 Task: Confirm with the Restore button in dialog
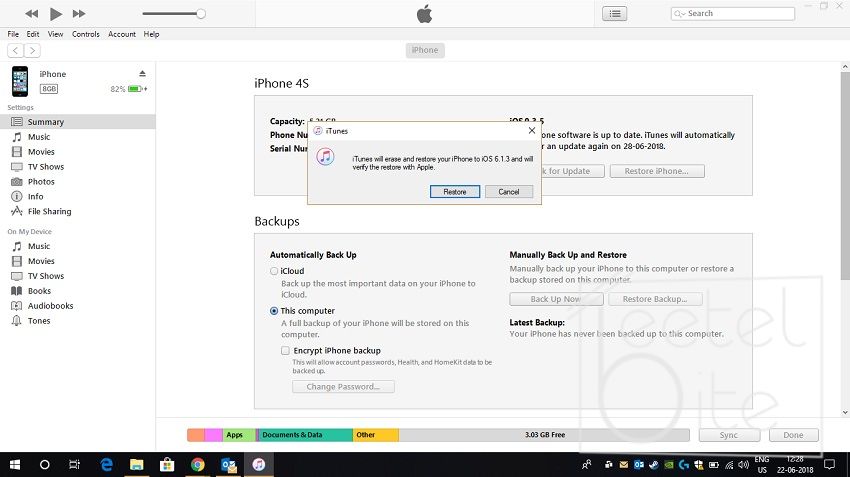(x=455, y=192)
